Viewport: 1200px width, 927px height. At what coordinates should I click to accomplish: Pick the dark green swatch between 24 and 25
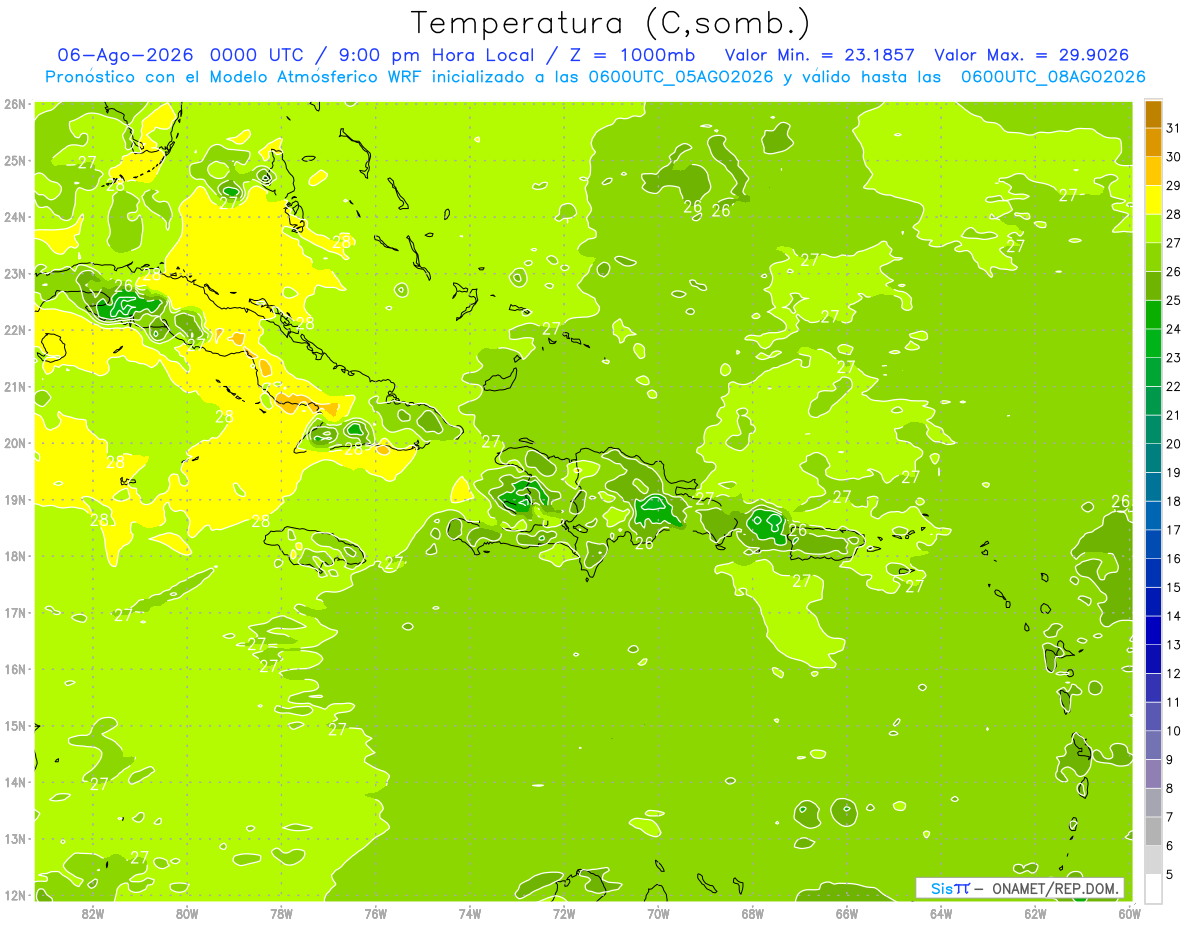(x=1153, y=314)
